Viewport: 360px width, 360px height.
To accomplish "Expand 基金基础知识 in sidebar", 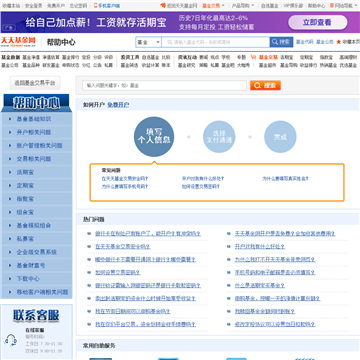I will coord(36,119).
